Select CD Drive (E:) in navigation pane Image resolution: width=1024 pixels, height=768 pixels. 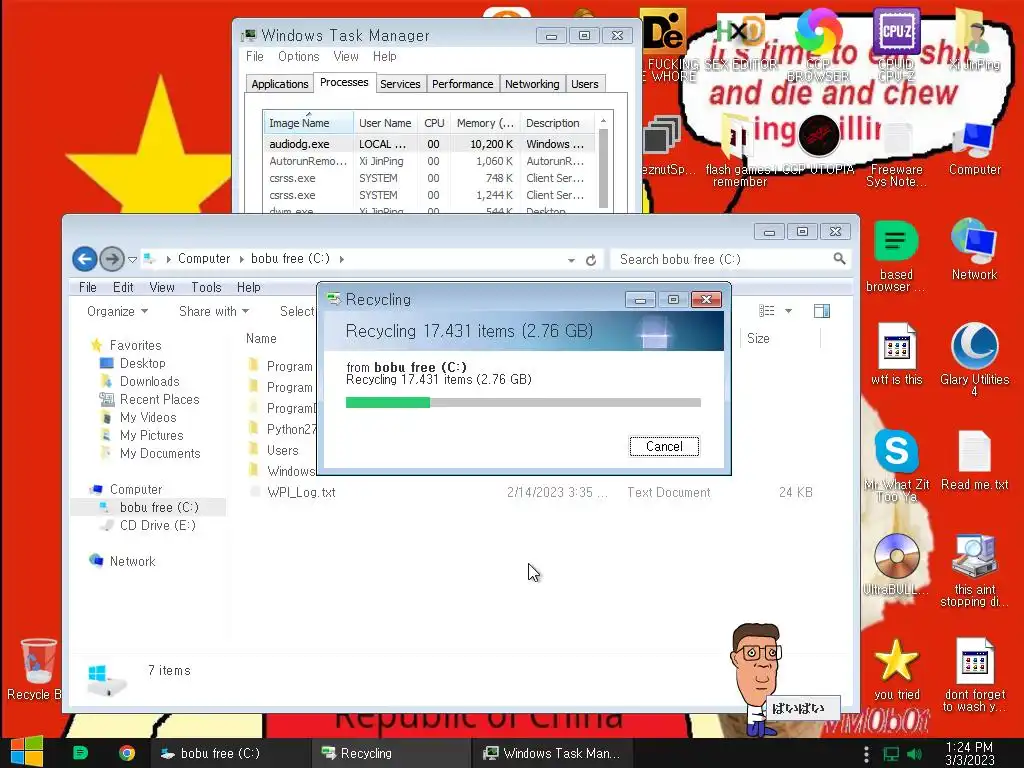click(157, 525)
